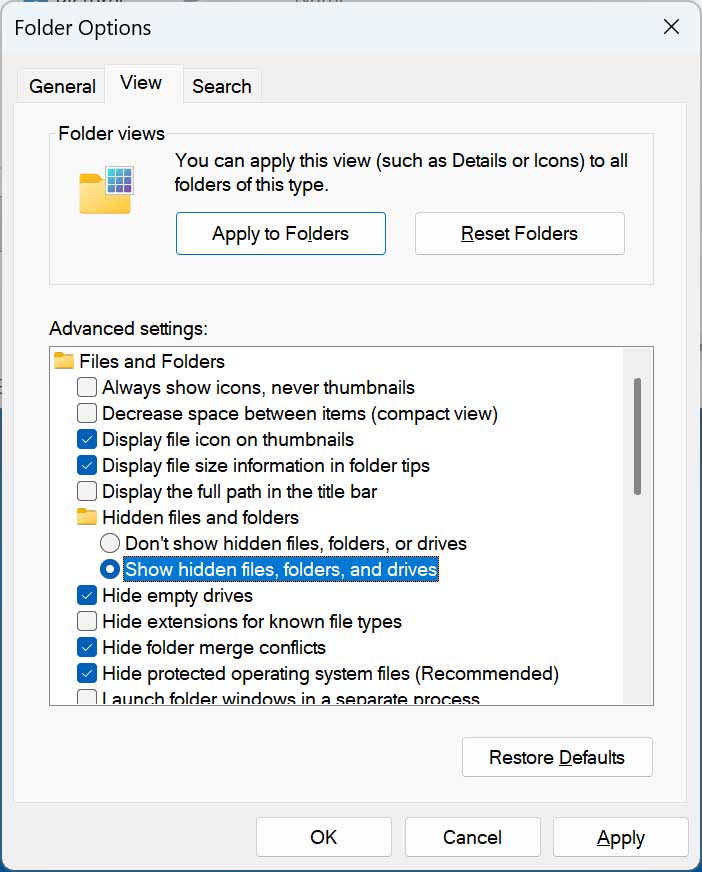Check Launch folder windows in a separate process
This screenshot has height=872, width=702.
[x=87, y=697]
